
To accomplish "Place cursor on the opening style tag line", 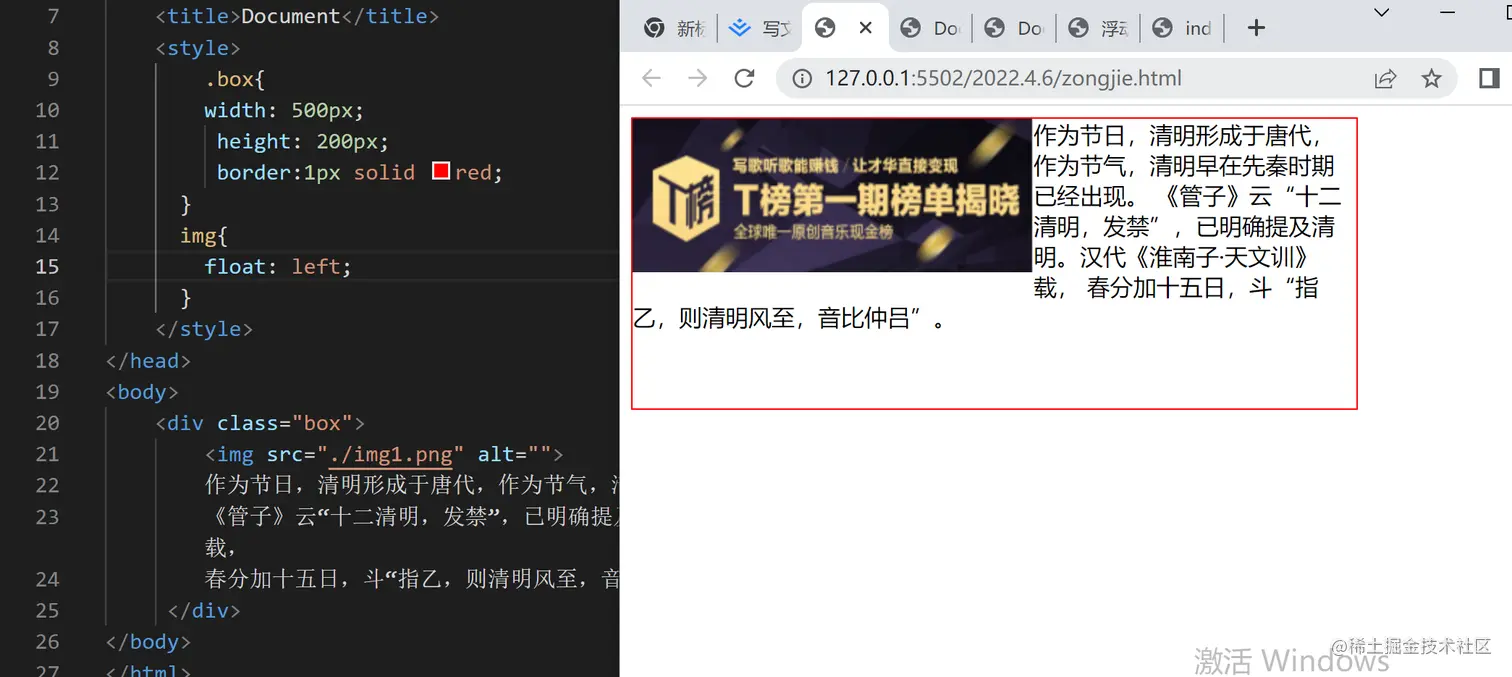I will point(198,48).
